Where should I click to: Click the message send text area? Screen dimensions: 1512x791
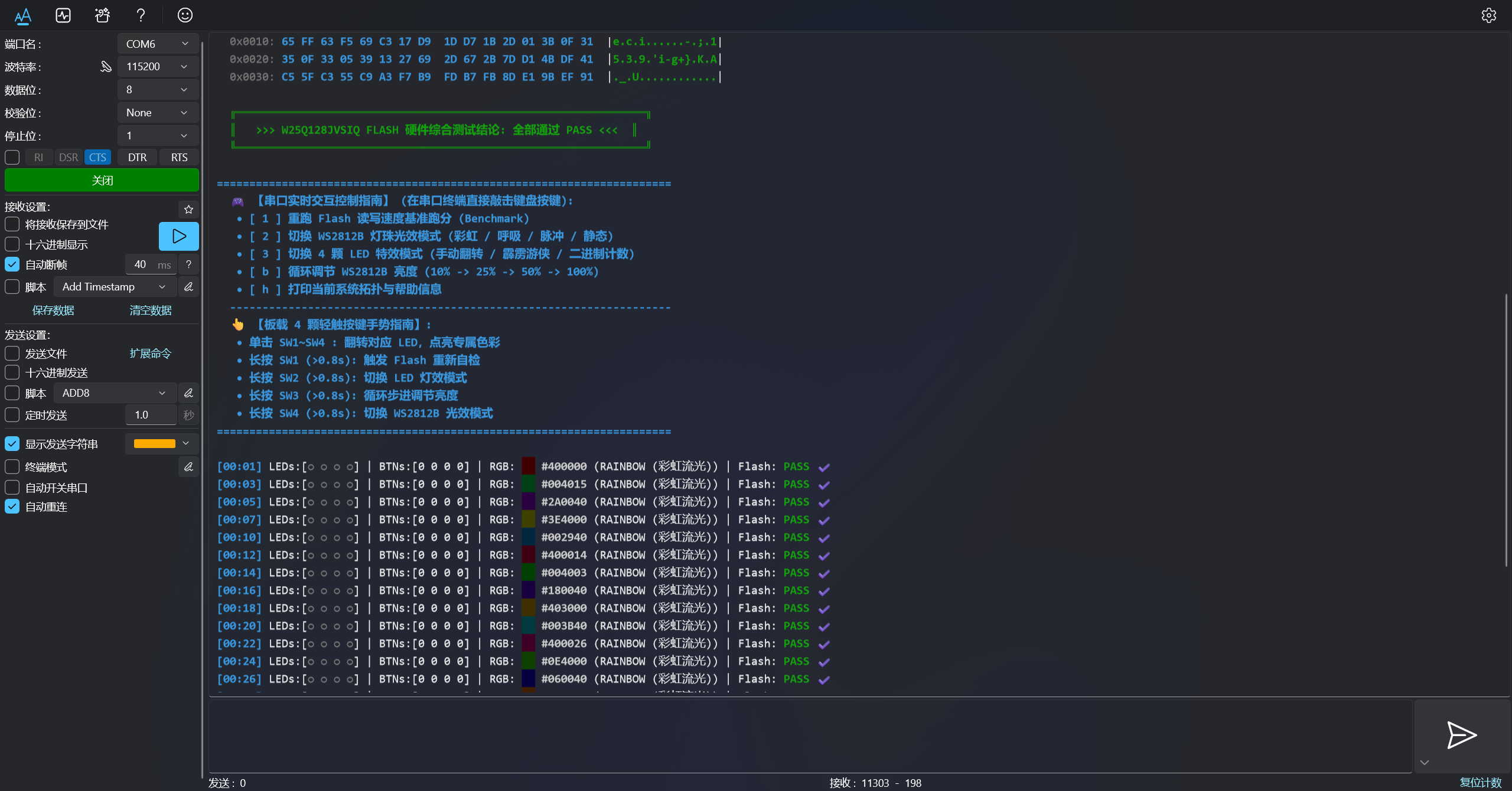click(810, 736)
